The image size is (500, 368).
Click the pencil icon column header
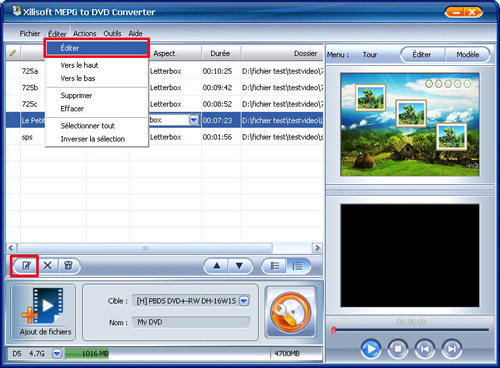point(13,53)
